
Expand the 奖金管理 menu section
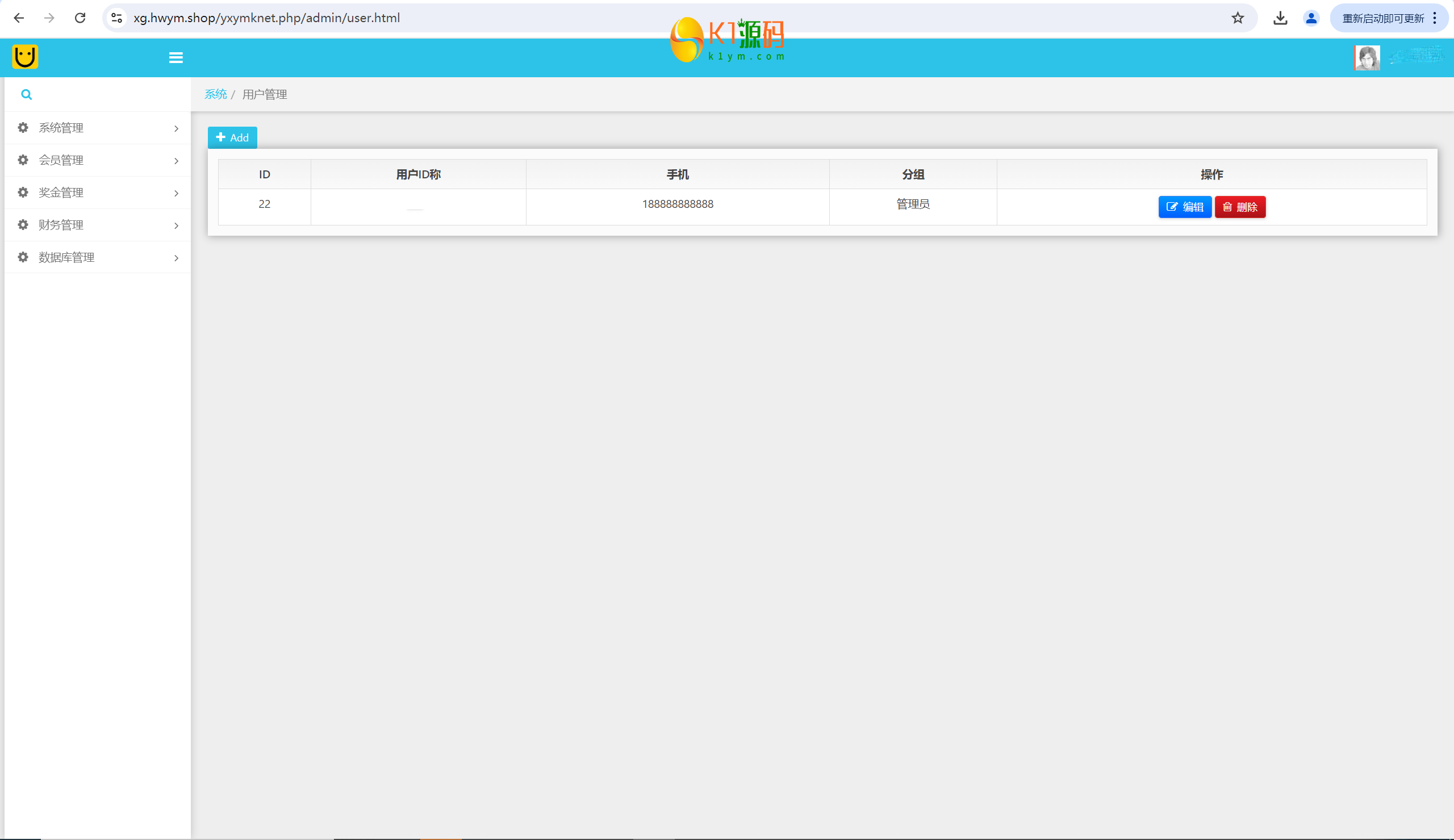tap(61, 193)
